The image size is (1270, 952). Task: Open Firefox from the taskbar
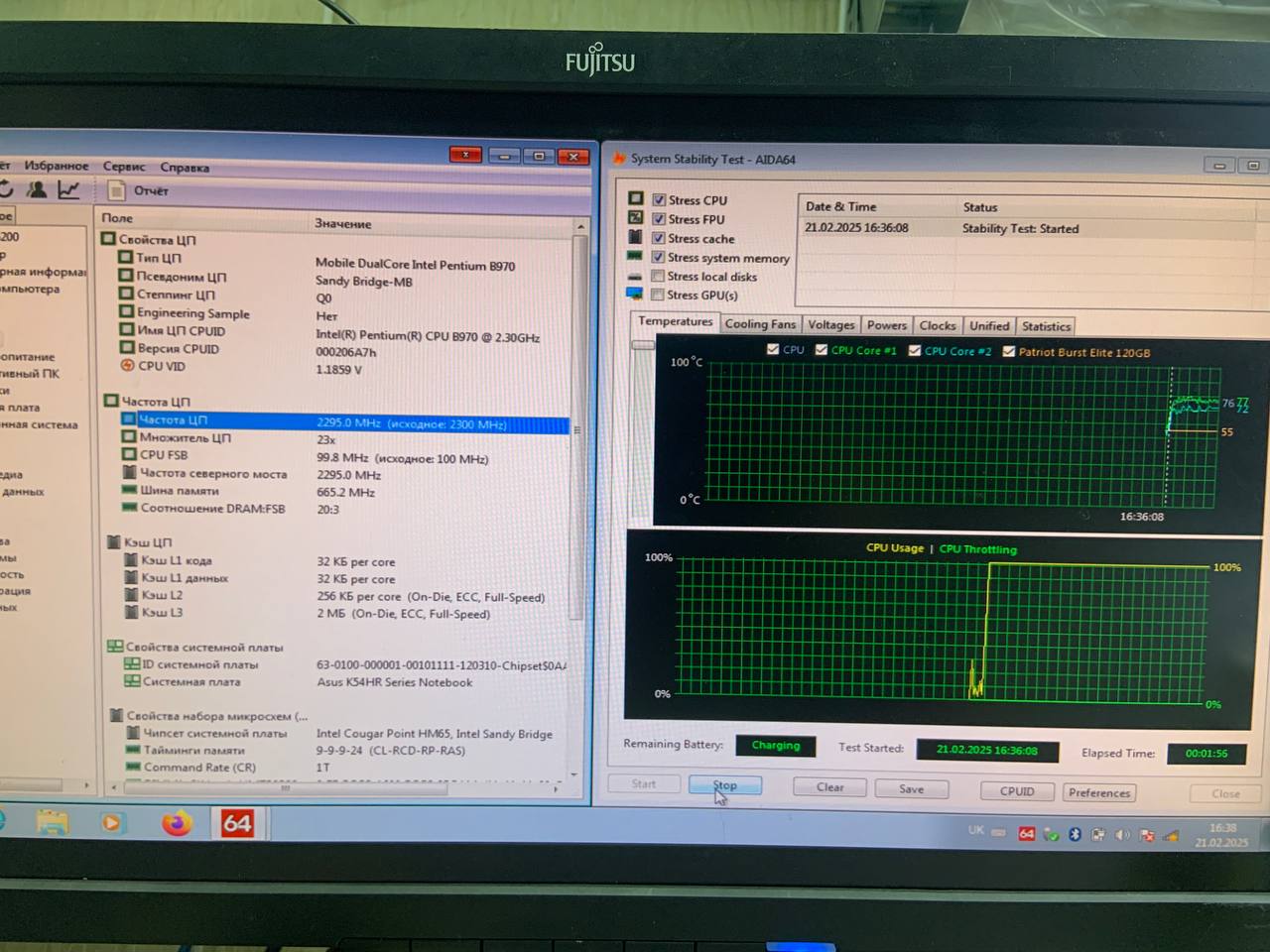pos(177,822)
